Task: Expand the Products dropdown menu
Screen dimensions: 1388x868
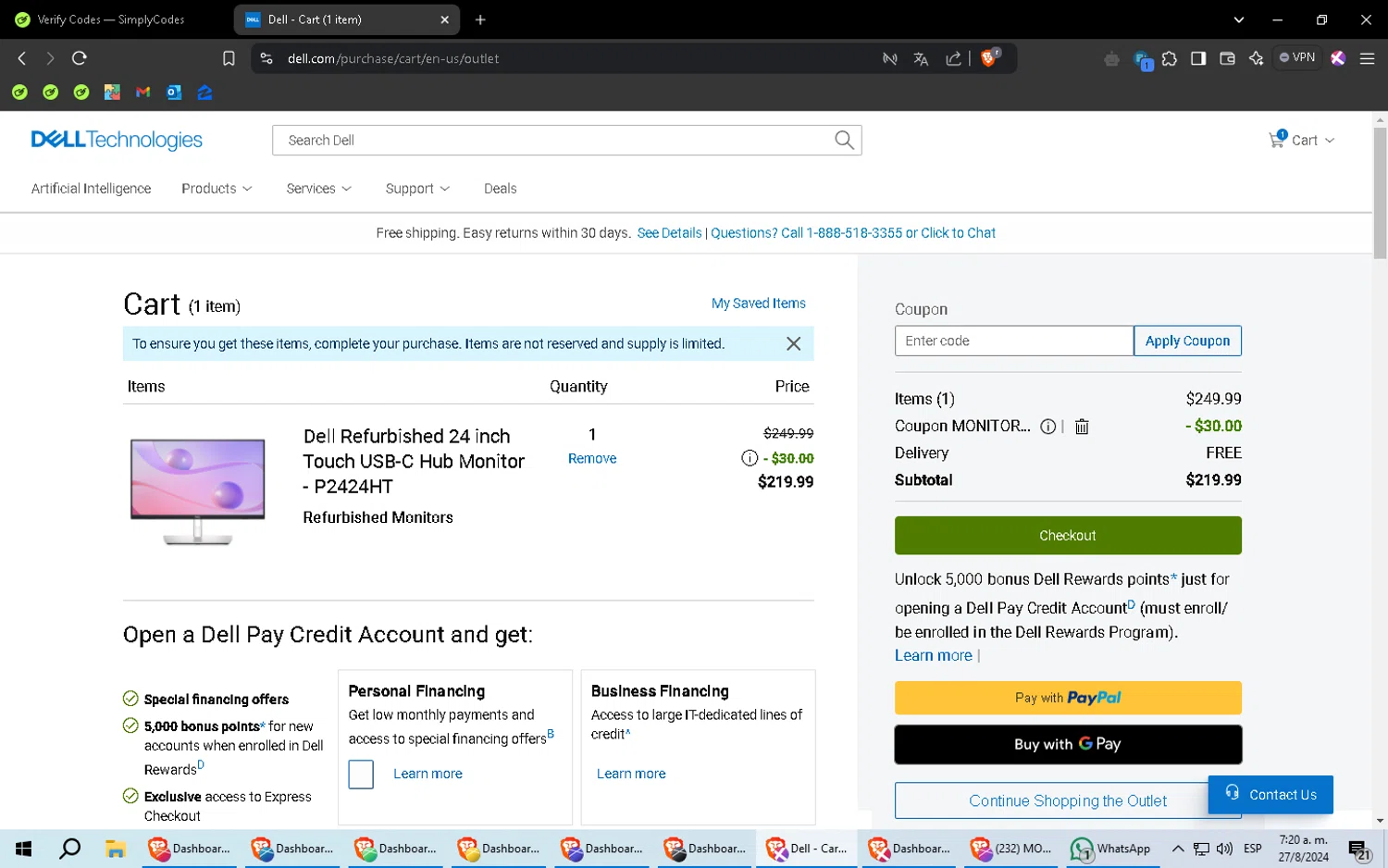Action: pos(217,189)
